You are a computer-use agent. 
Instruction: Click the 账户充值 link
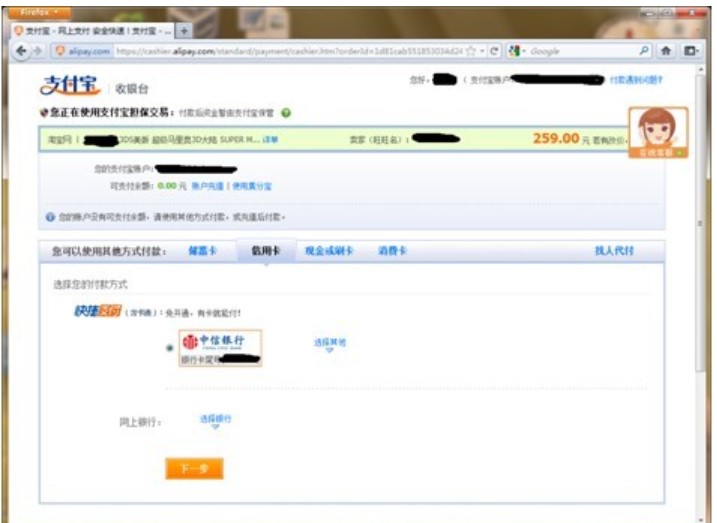coord(207,186)
